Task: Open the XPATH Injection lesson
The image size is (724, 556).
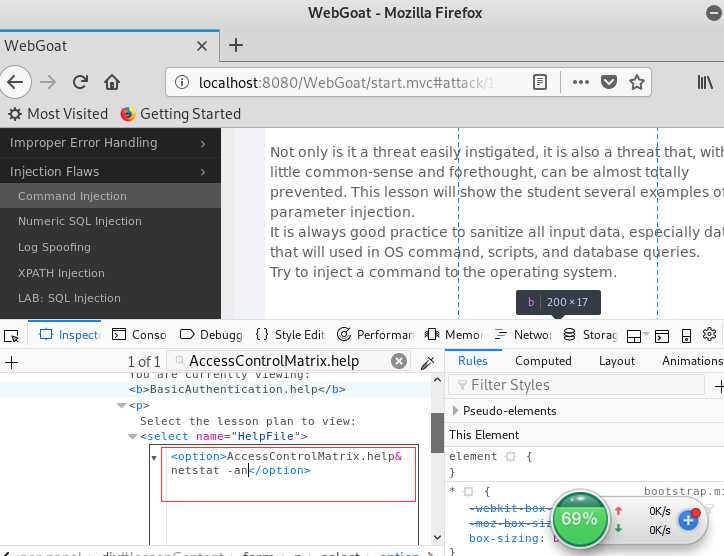Action: point(61,273)
